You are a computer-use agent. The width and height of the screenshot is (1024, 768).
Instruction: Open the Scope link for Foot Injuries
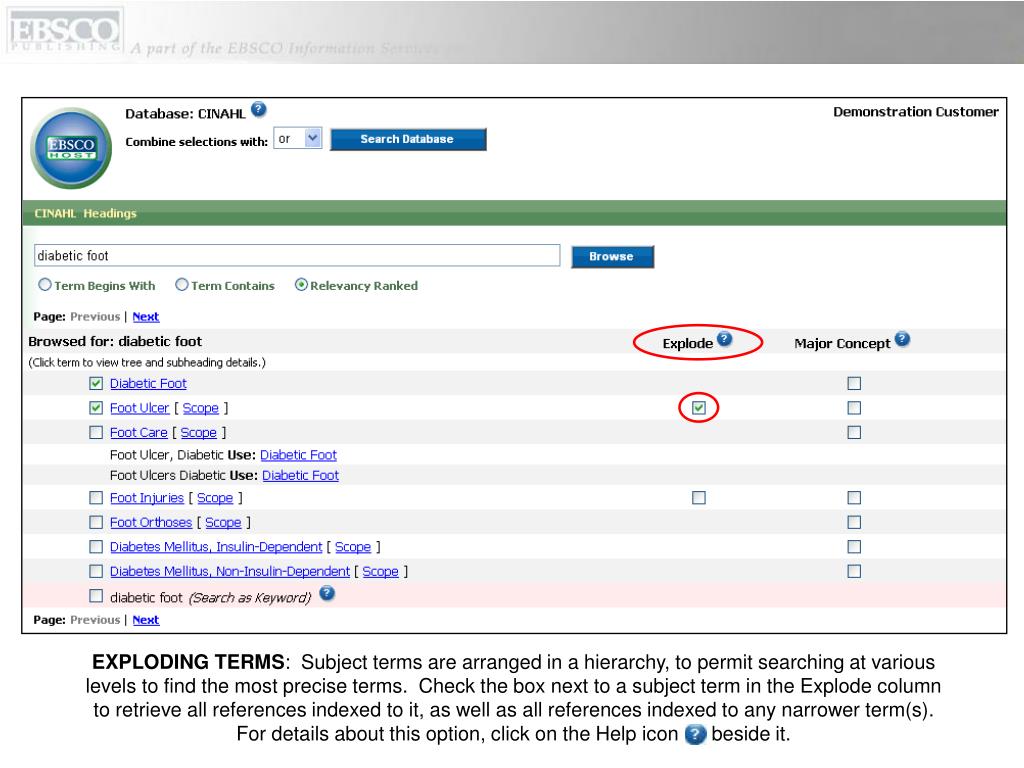click(x=215, y=498)
